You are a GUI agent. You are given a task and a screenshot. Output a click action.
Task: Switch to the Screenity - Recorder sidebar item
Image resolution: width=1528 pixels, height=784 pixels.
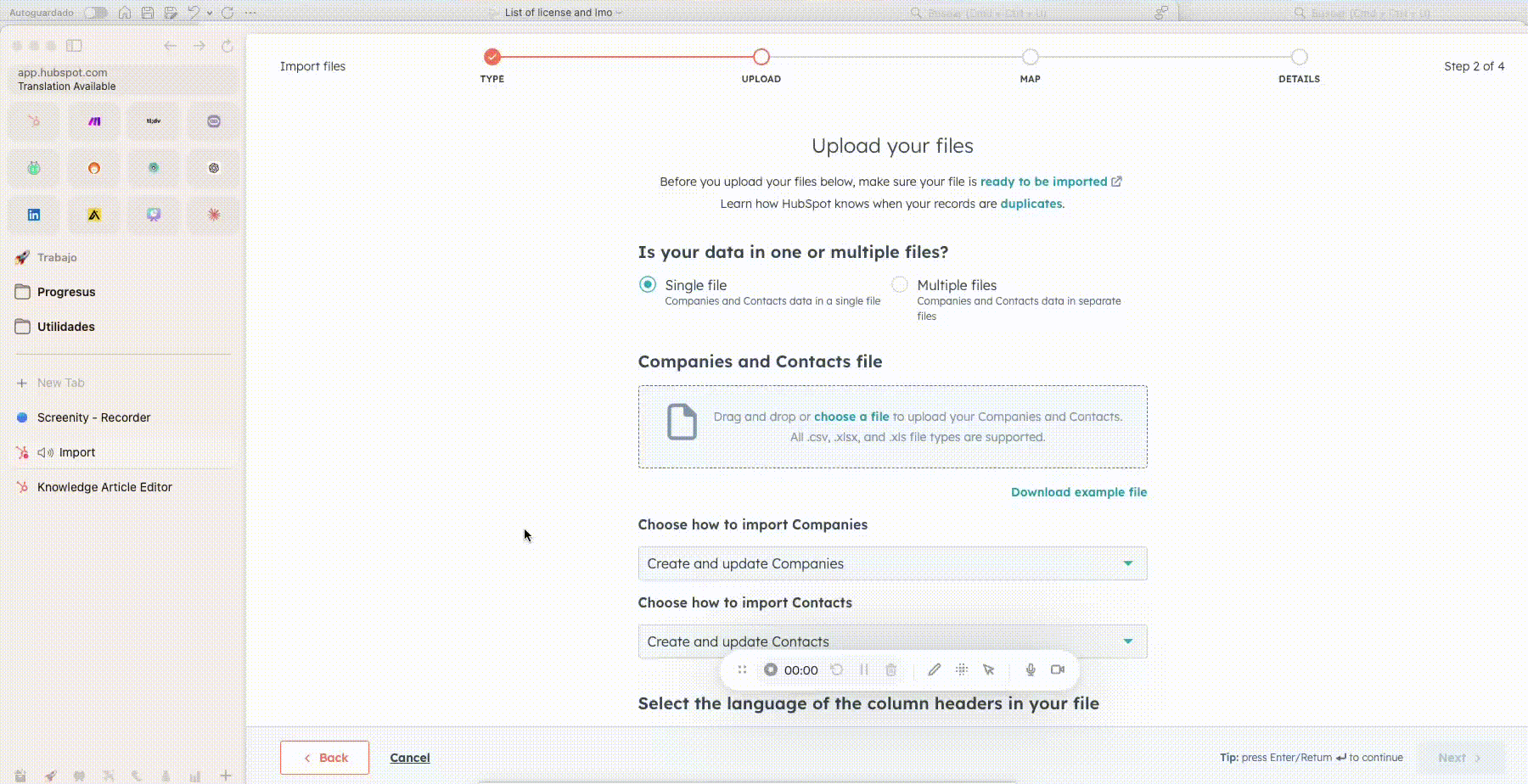point(92,417)
